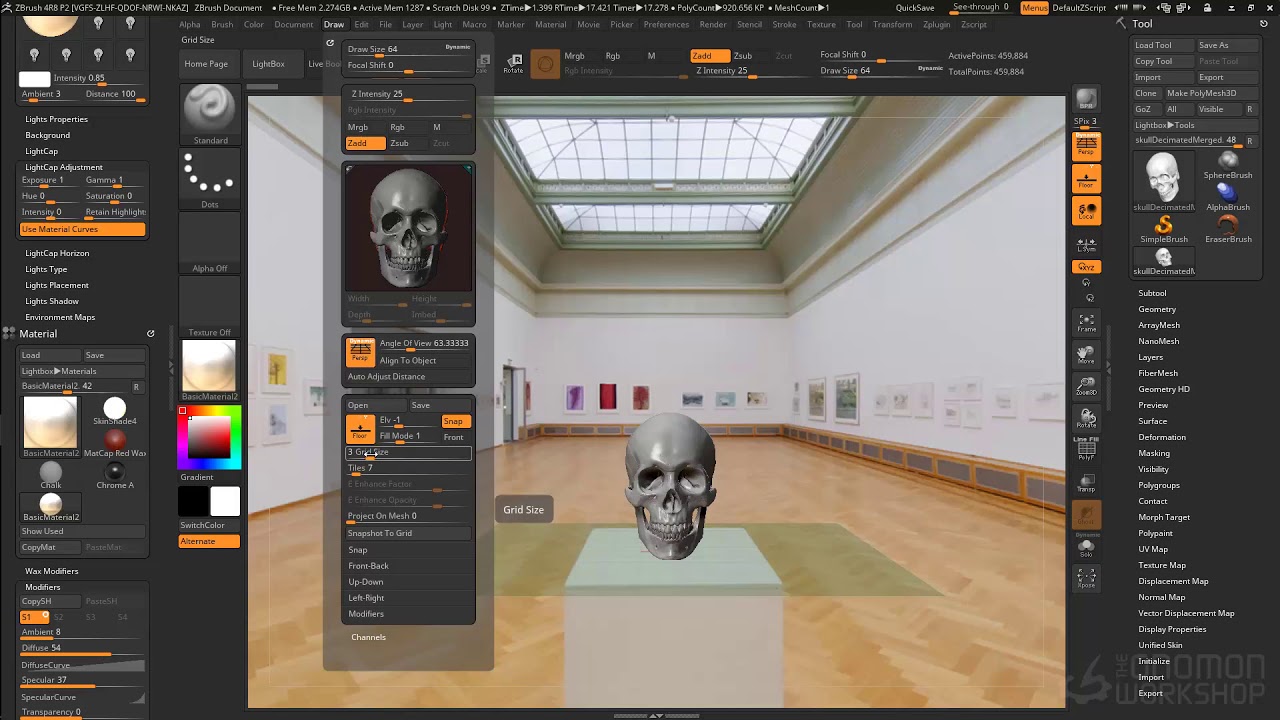
Task: Click the Persp icon in Draw popup
Action: 360,351
